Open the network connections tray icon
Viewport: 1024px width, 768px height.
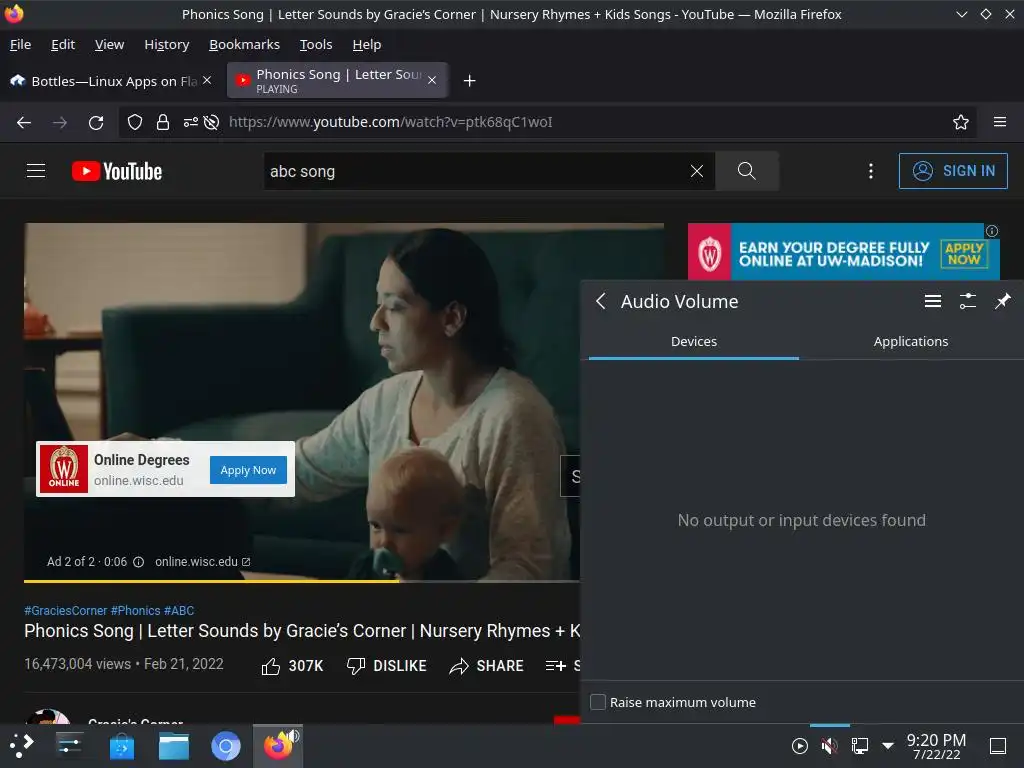859,745
